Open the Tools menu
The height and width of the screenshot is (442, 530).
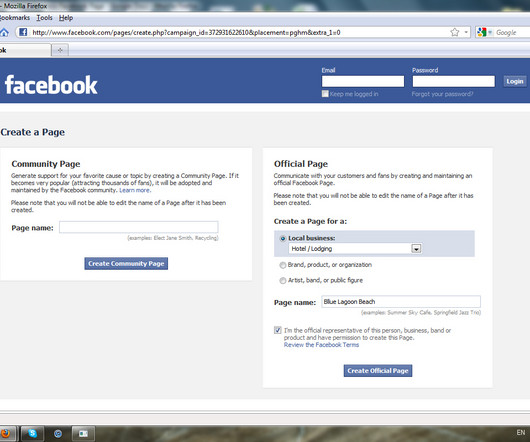[44, 18]
